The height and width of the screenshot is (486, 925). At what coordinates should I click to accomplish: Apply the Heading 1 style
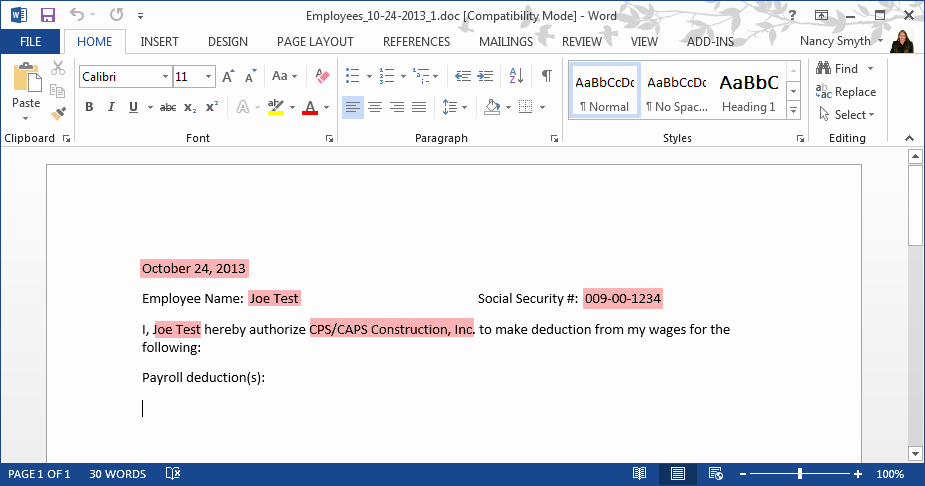point(749,91)
